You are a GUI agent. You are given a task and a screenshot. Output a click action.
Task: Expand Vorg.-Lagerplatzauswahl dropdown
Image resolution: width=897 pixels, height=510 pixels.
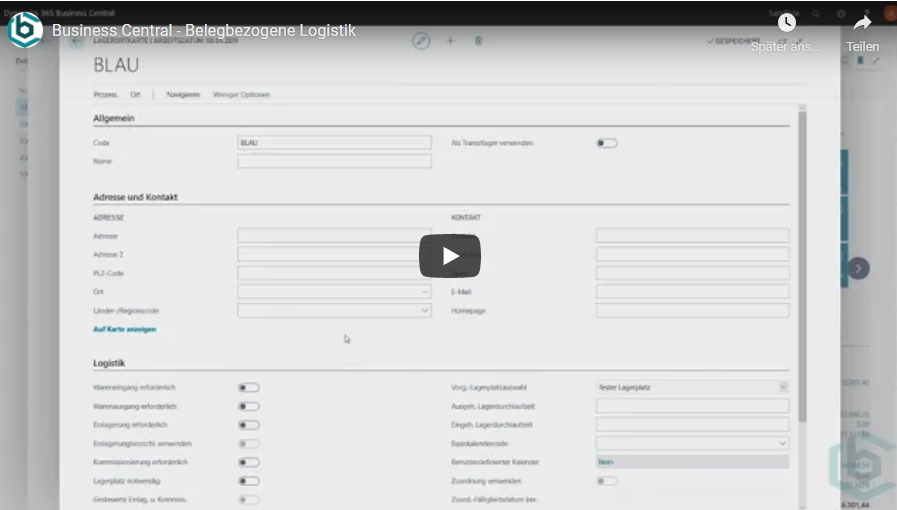[x=782, y=387]
